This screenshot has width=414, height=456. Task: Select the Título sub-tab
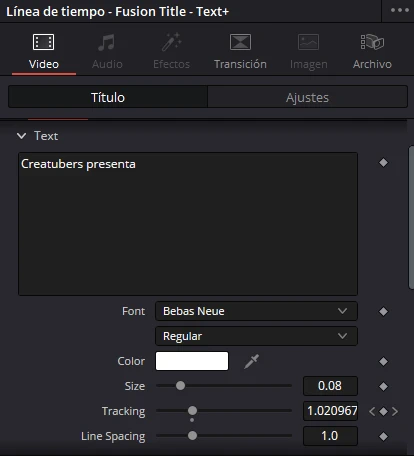(x=108, y=97)
